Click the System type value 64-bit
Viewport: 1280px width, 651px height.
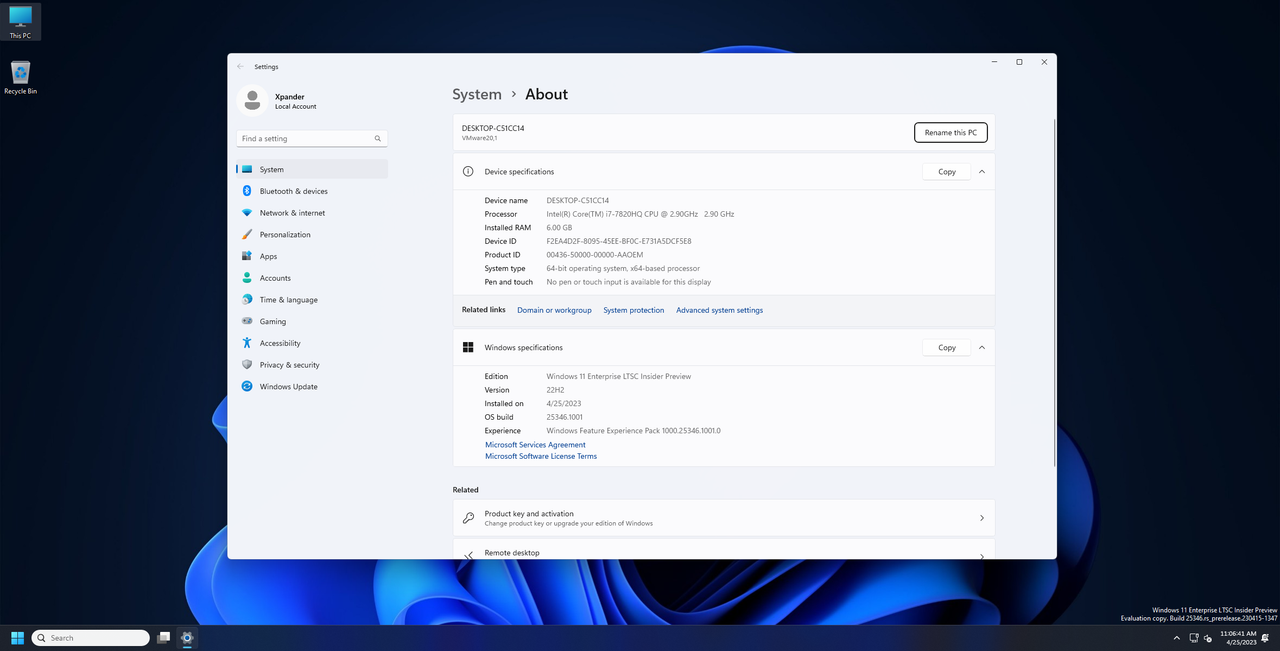click(x=623, y=269)
